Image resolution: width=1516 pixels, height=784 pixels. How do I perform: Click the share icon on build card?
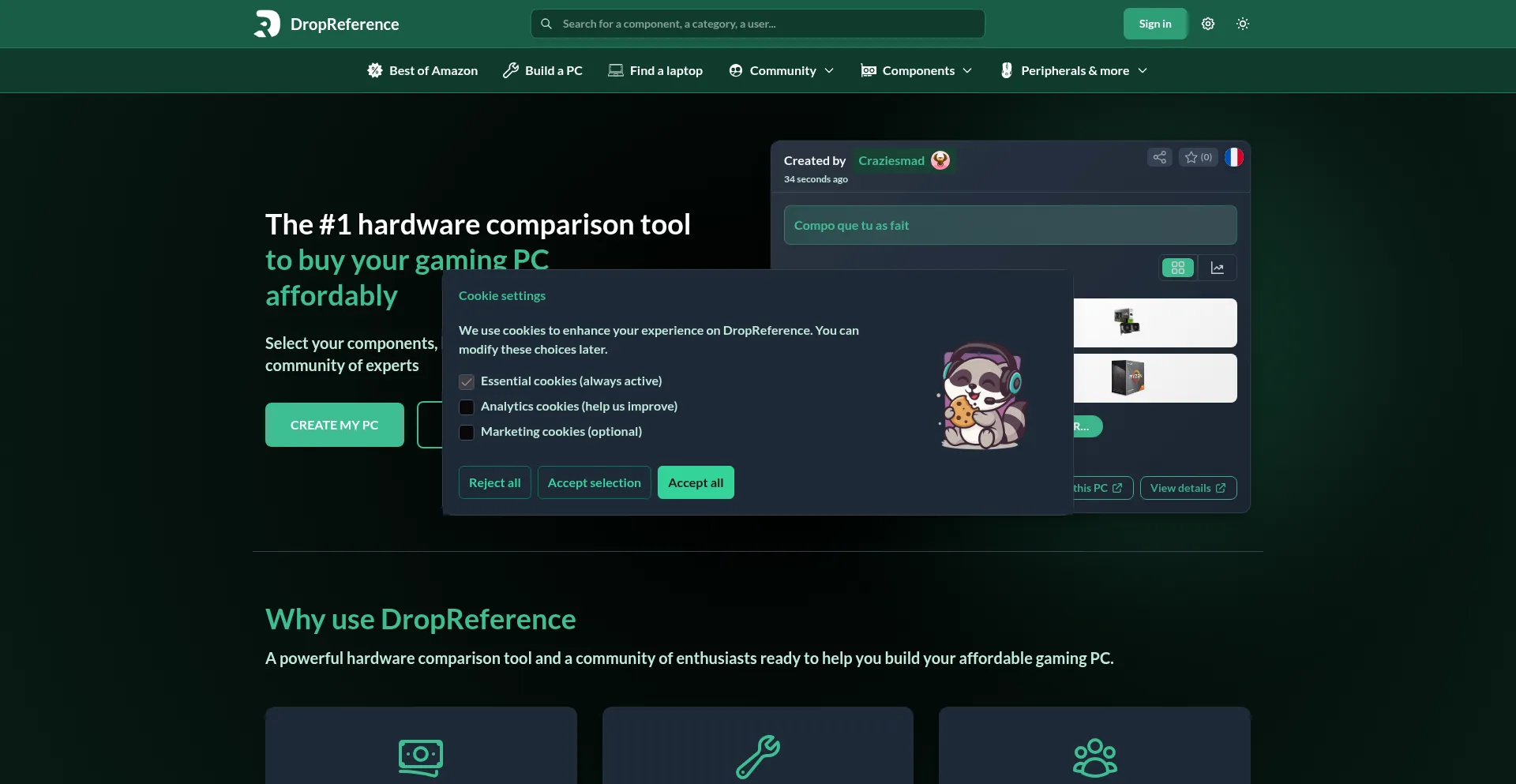[1159, 157]
